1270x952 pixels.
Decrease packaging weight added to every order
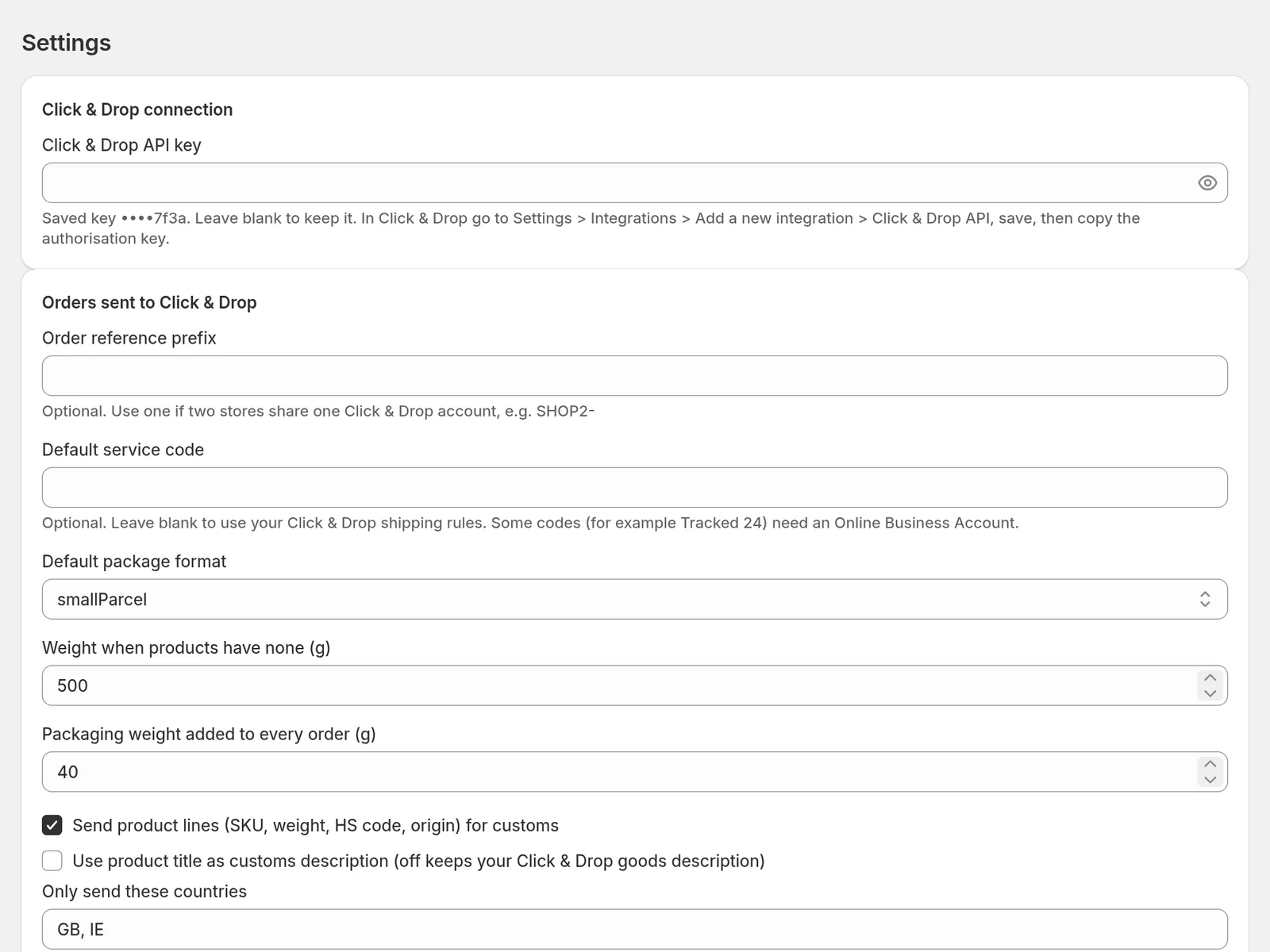1210,780
